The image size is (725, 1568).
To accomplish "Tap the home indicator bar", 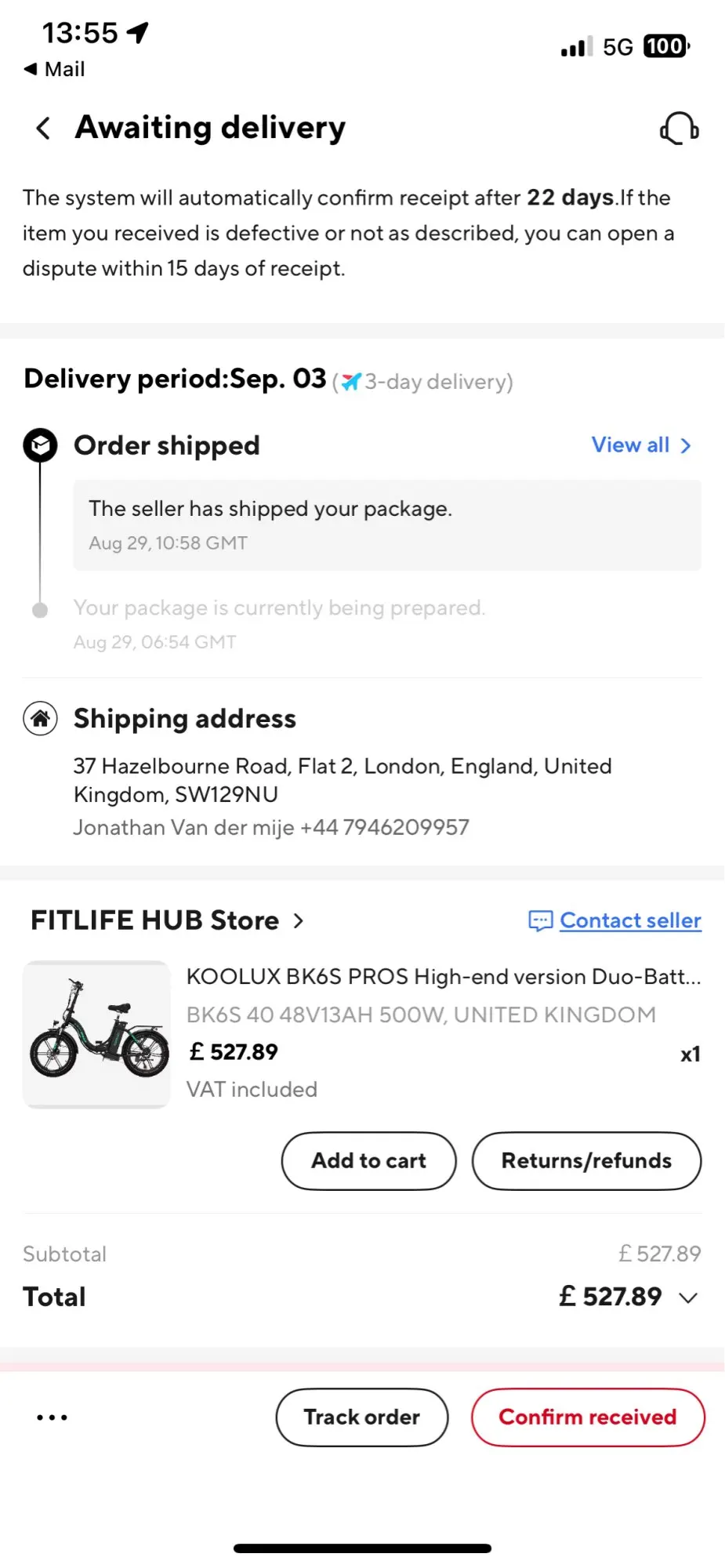I will 362,1548.
